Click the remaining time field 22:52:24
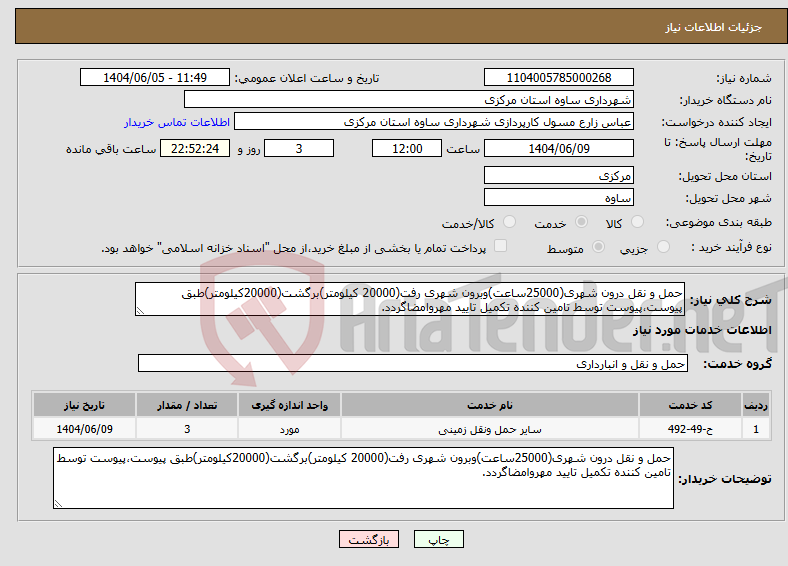Screen dimensions: 788x566 click(x=195, y=148)
